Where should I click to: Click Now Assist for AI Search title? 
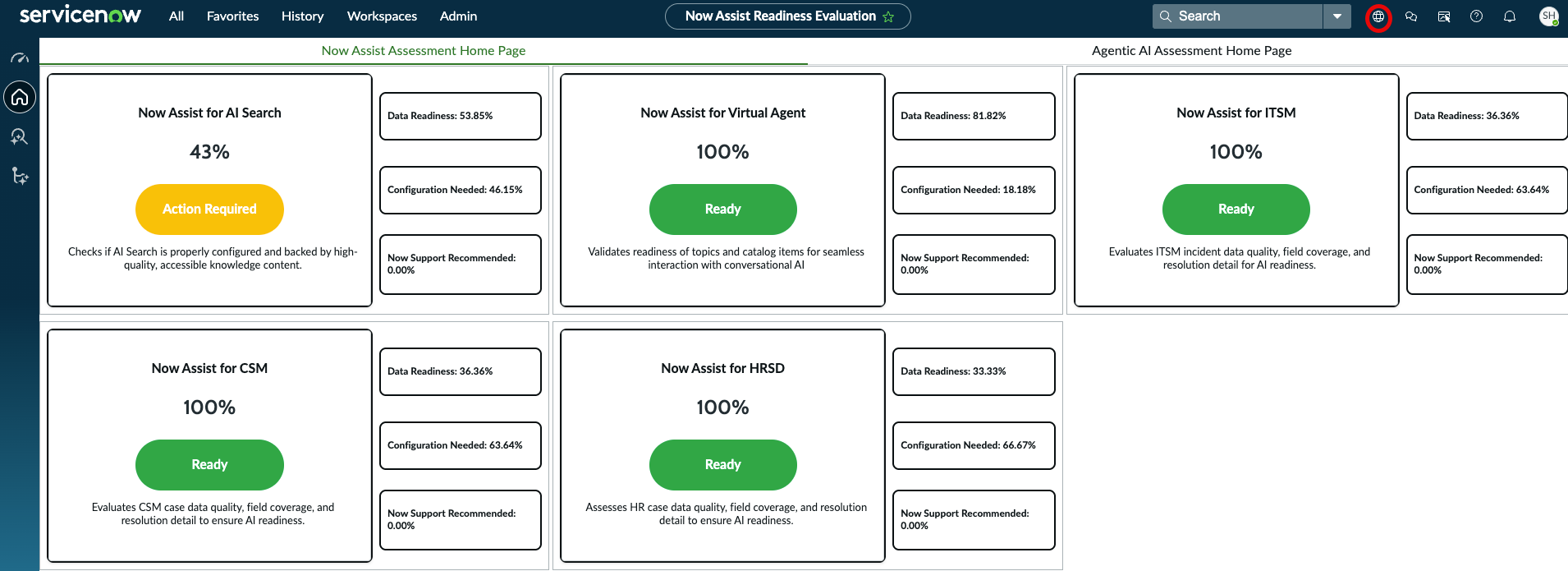pyautogui.click(x=209, y=113)
